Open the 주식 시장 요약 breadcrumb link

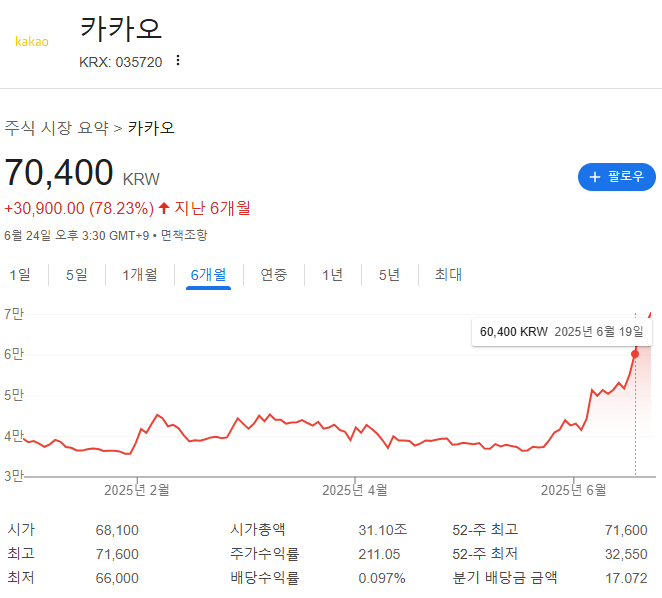click(x=56, y=128)
